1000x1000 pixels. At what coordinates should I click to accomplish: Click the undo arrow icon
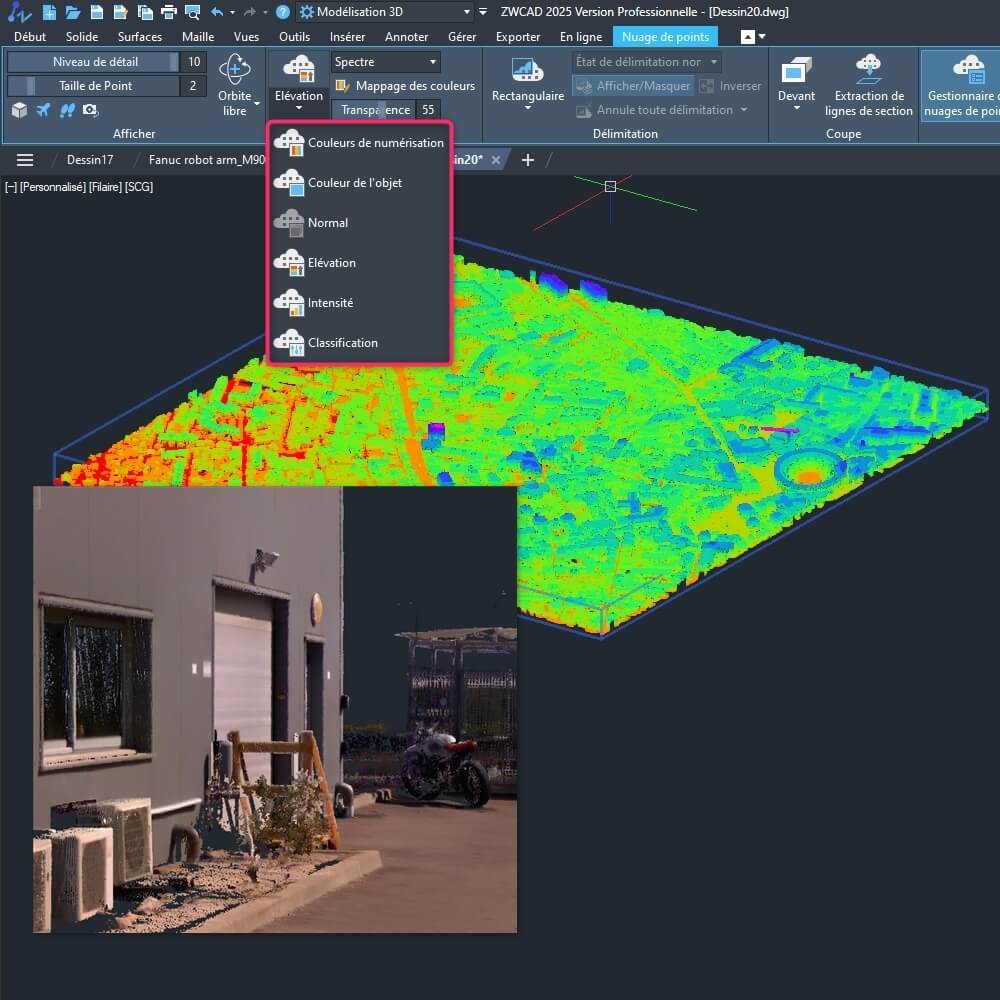(x=217, y=12)
